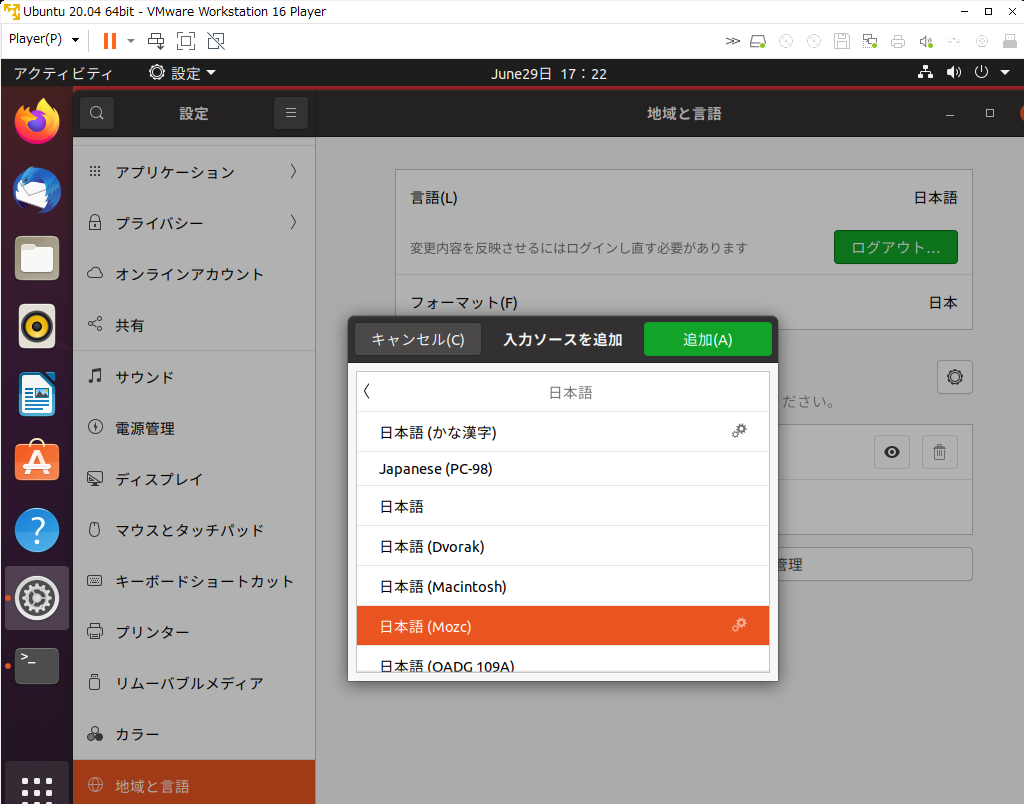1024x804 pixels.
Task: Click the search icon in Settings sidebar
Action: coord(97,113)
